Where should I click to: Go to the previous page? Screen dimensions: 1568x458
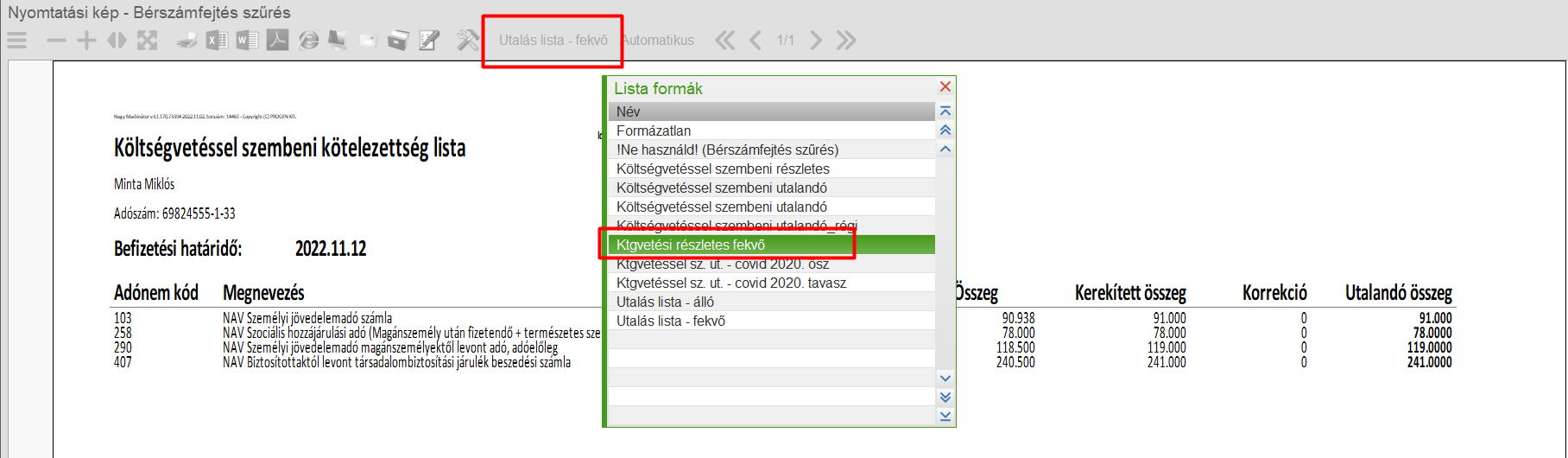coord(756,40)
